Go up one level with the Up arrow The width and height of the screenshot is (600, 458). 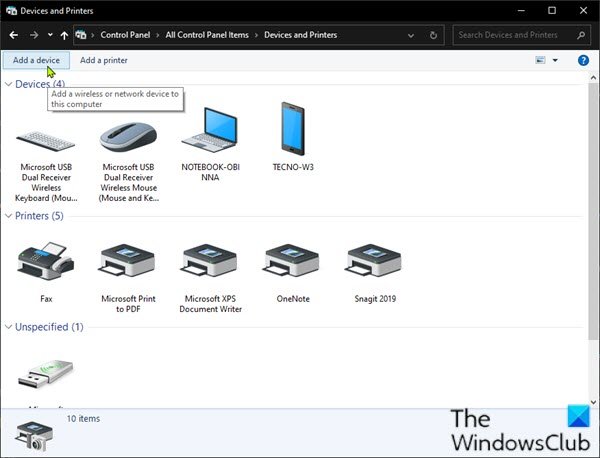point(64,36)
